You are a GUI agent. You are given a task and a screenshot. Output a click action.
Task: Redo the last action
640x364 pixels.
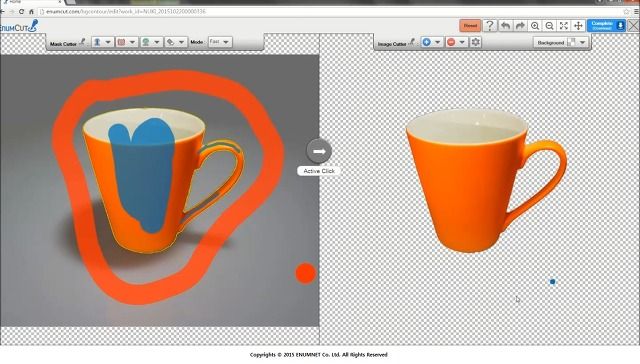point(520,26)
